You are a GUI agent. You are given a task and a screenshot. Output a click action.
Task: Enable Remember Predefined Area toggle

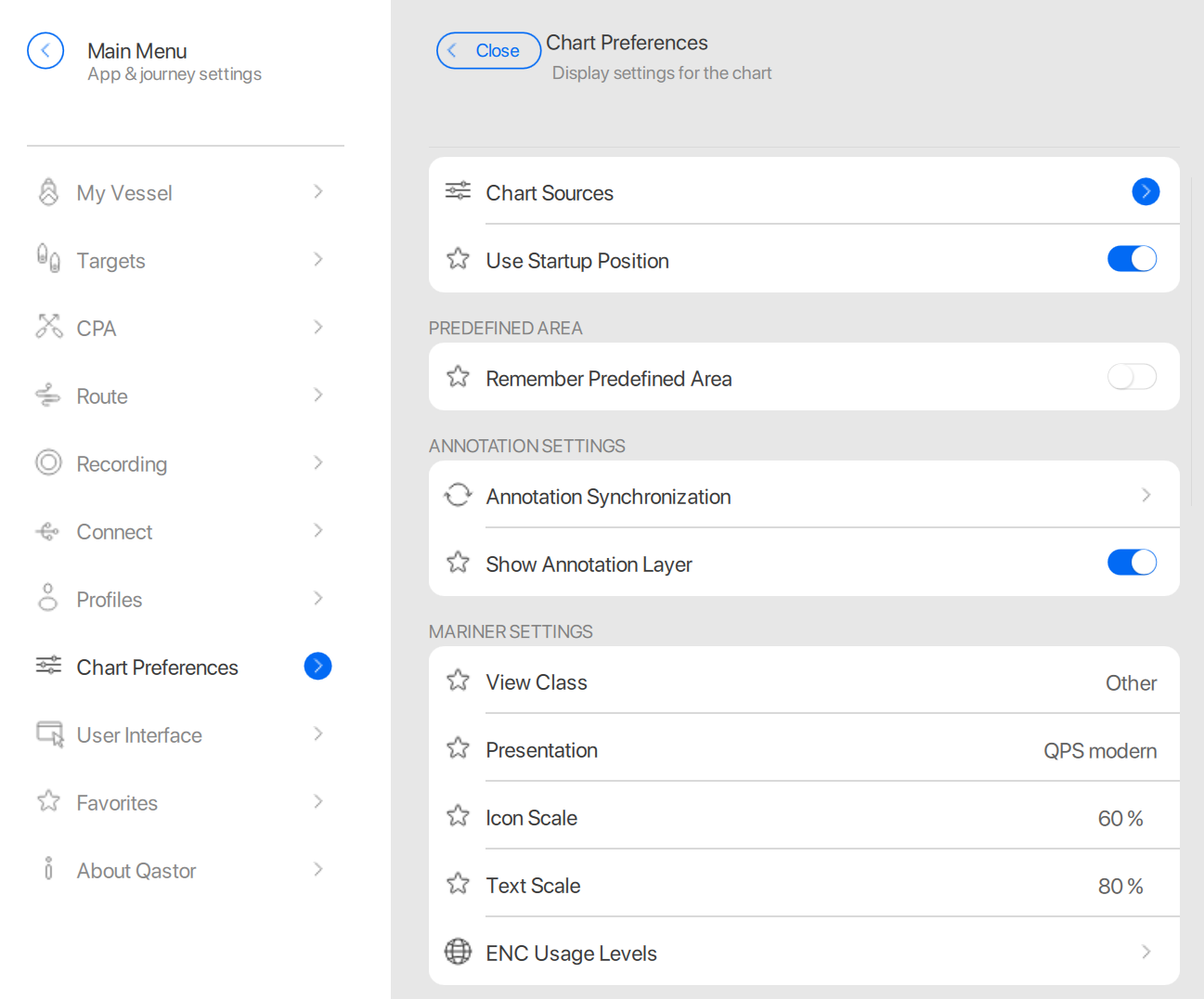pyautogui.click(x=1132, y=377)
